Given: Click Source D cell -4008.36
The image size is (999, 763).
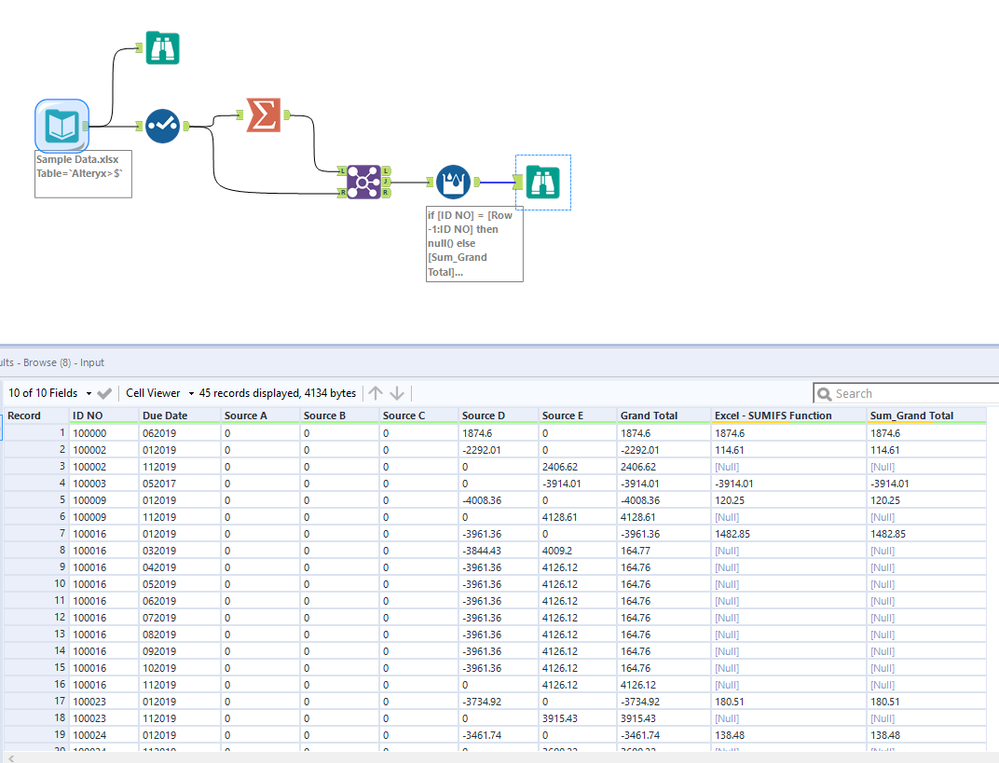Looking at the screenshot, I should [498, 501].
